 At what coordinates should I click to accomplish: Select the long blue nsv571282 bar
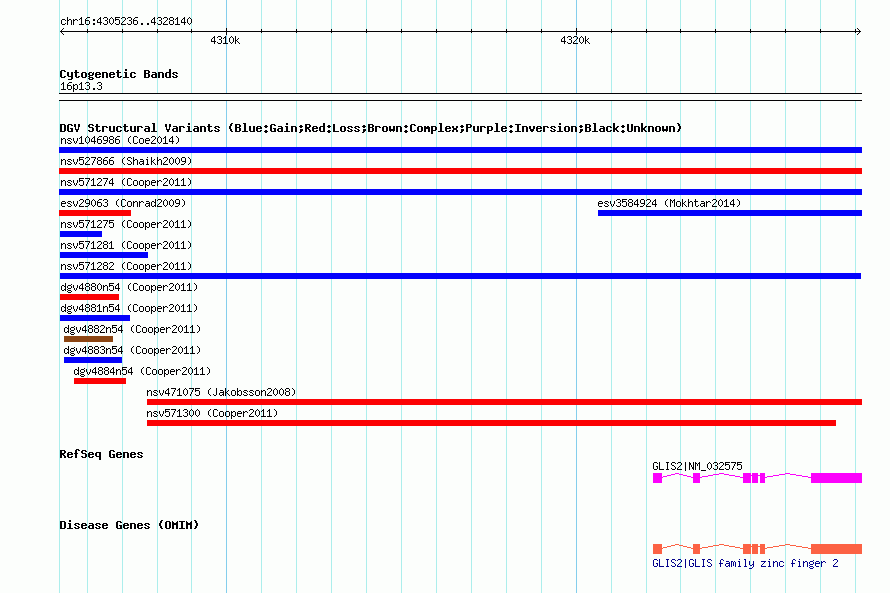click(x=460, y=276)
